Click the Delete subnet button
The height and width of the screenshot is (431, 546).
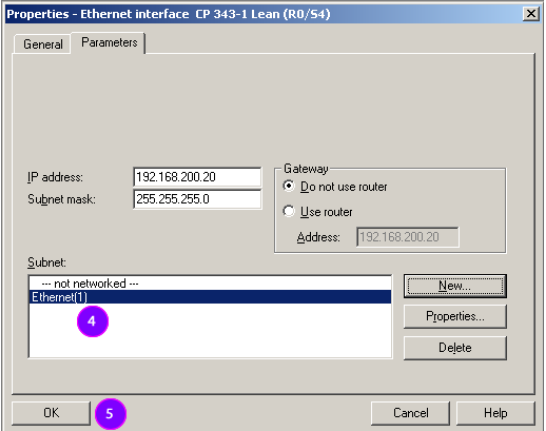click(455, 348)
